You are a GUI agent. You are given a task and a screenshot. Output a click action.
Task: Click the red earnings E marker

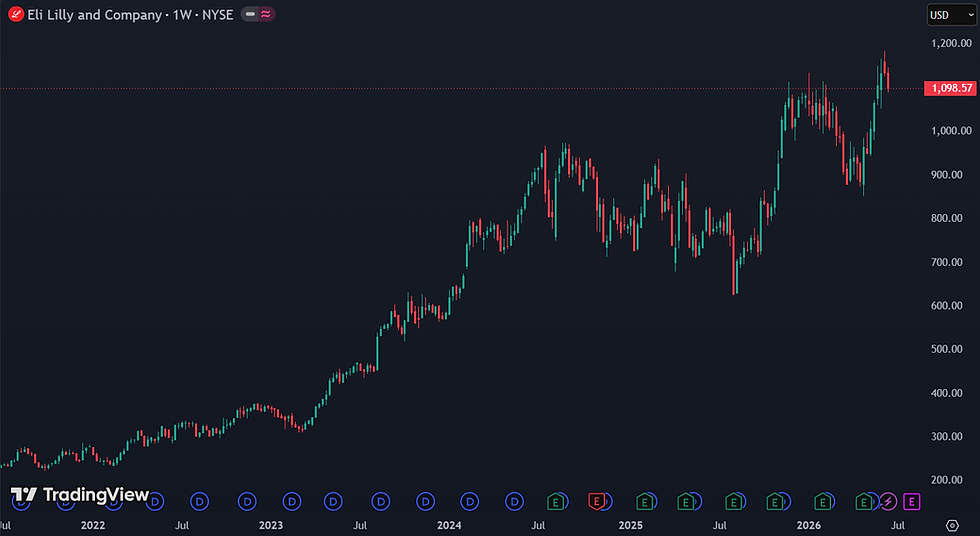pyautogui.click(x=596, y=501)
